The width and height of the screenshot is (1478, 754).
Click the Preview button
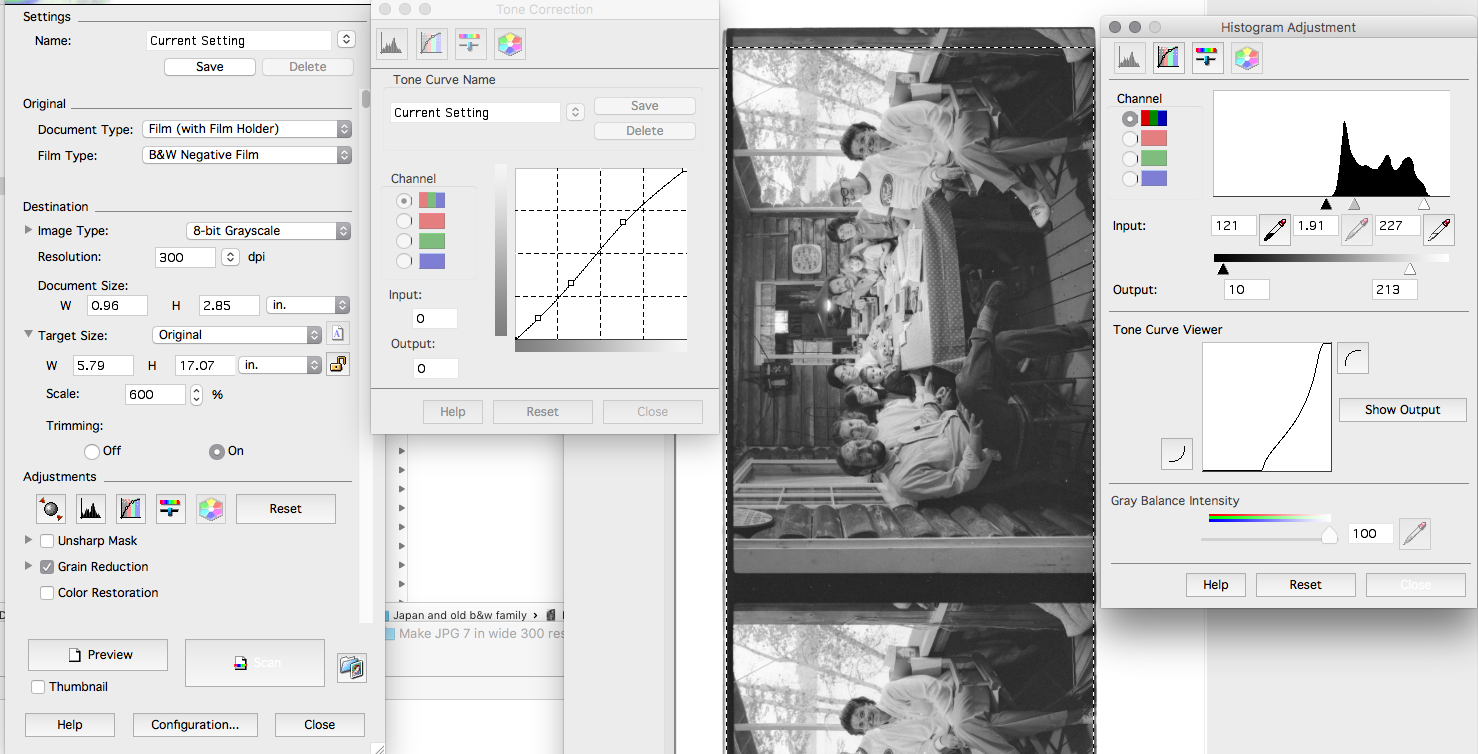point(98,655)
